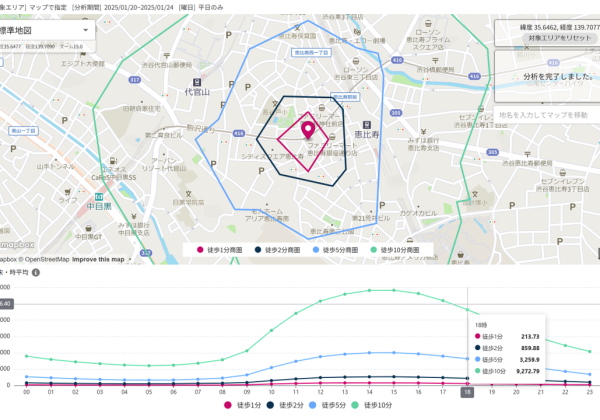This screenshot has height=420, width=600.
Task: Click school icon at 長谷戸小
Action: coord(275,104)
